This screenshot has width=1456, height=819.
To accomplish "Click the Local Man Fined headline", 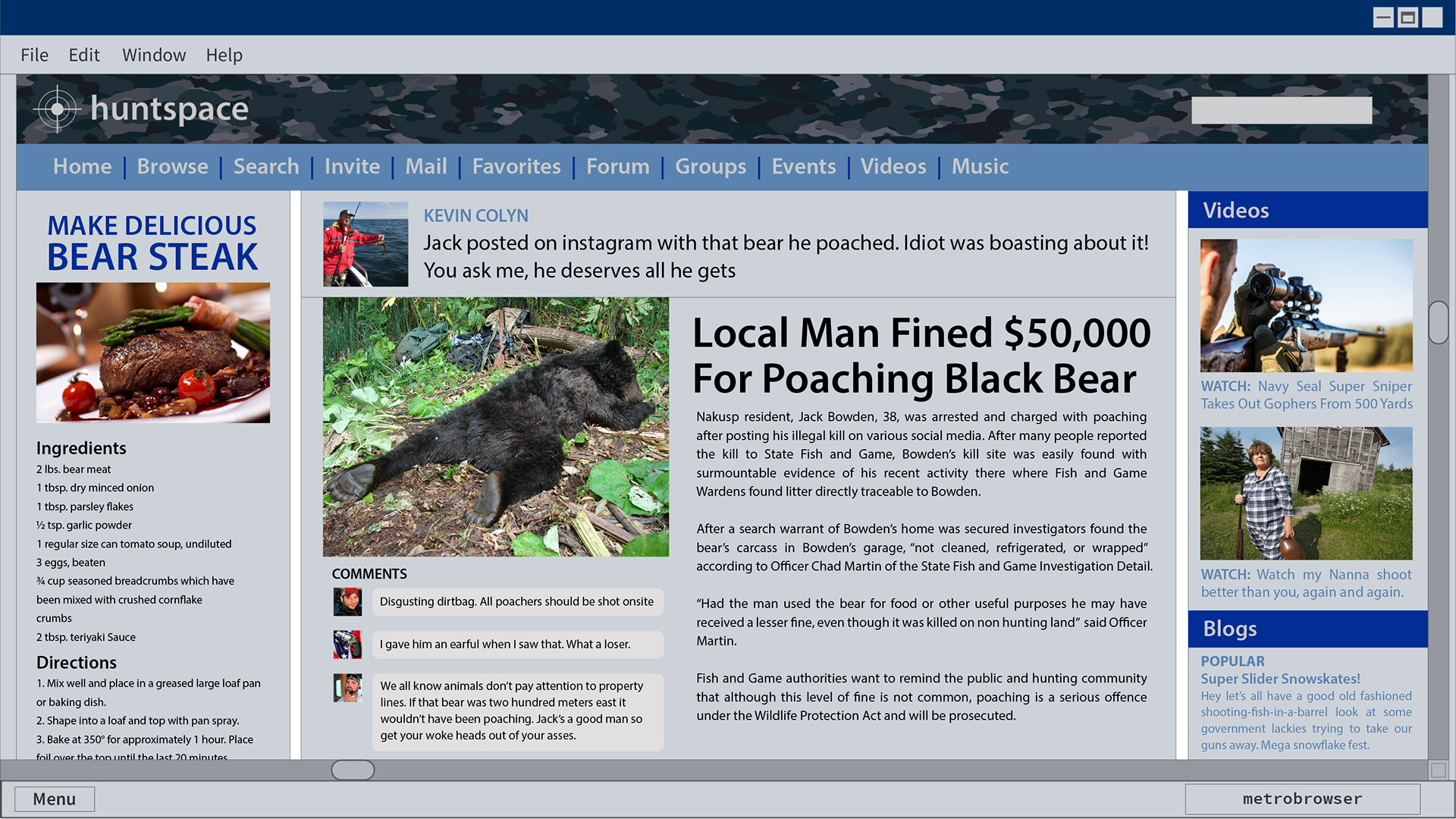I will [x=921, y=355].
